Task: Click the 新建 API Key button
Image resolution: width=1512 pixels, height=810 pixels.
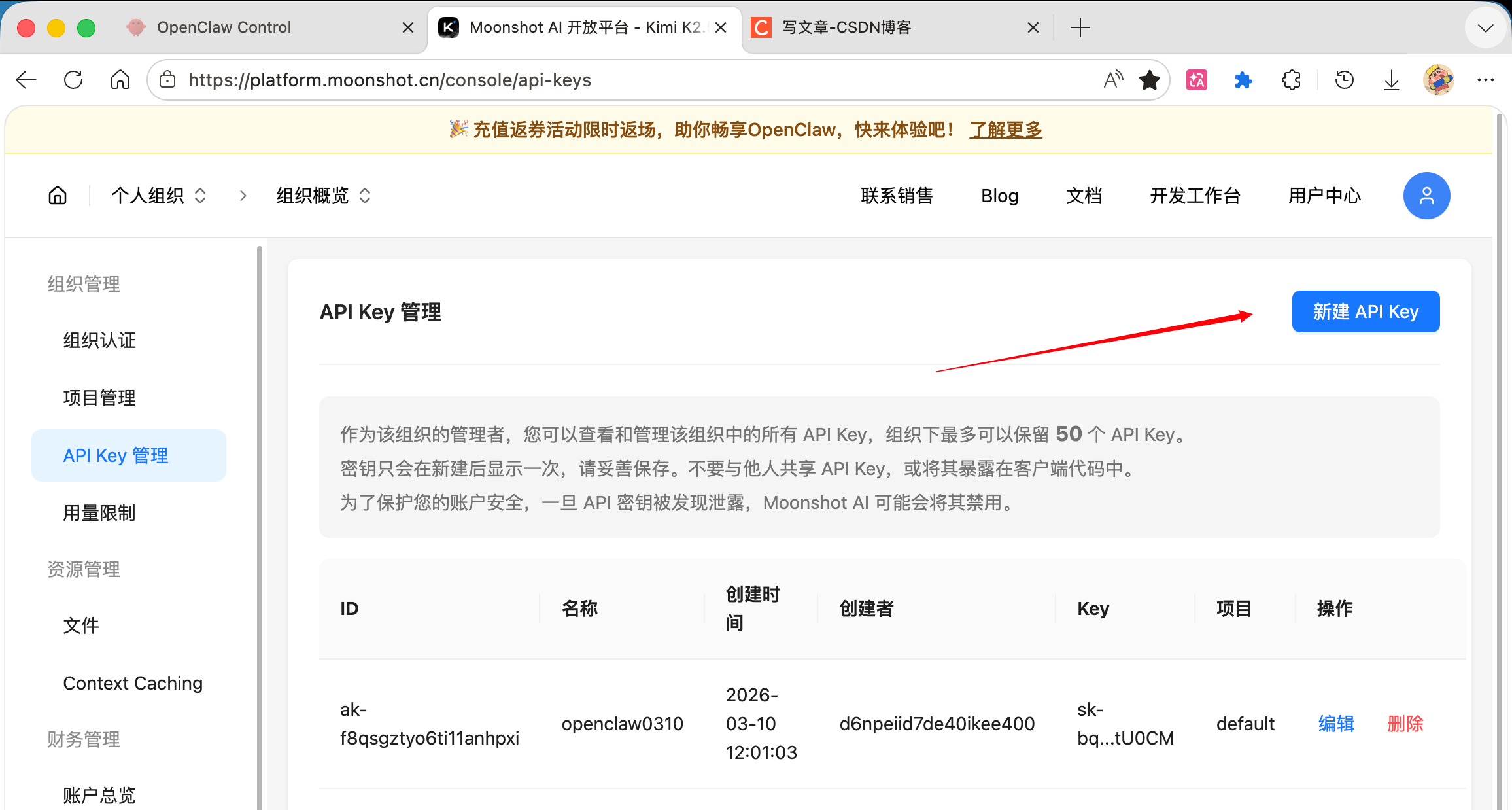Action: click(x=1366, y=311)
